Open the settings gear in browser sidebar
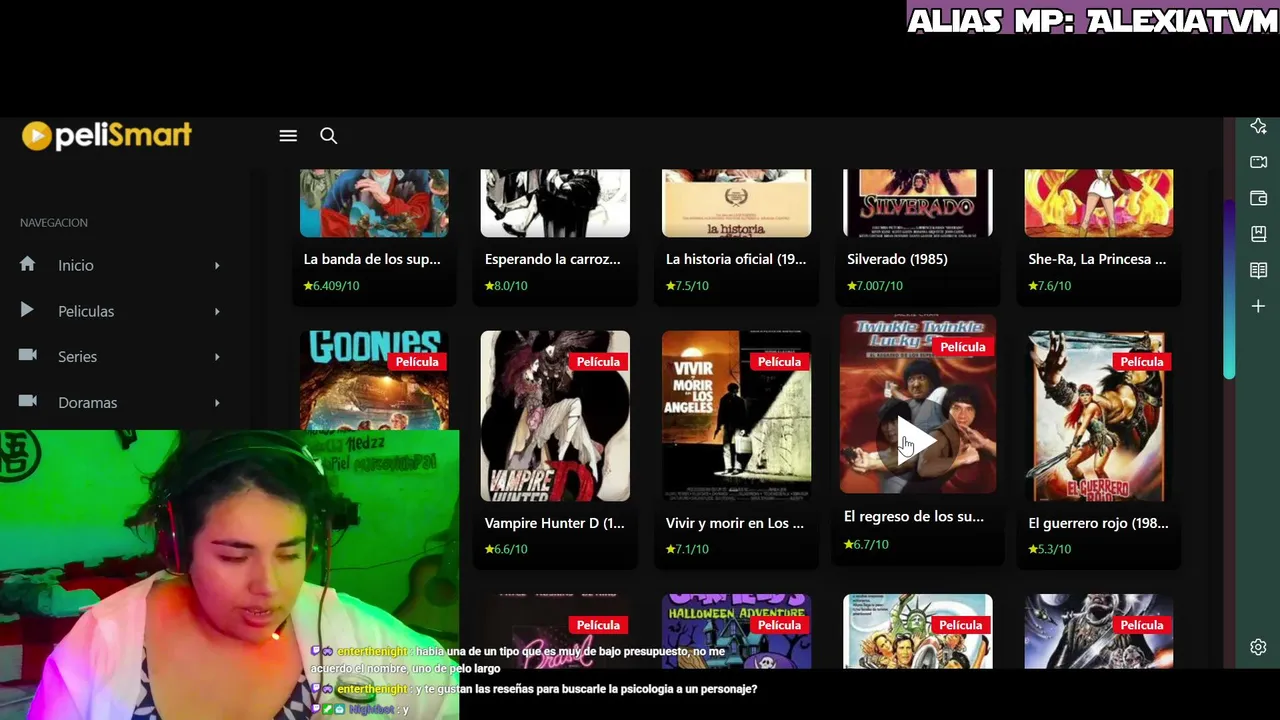 [1259, 647]
